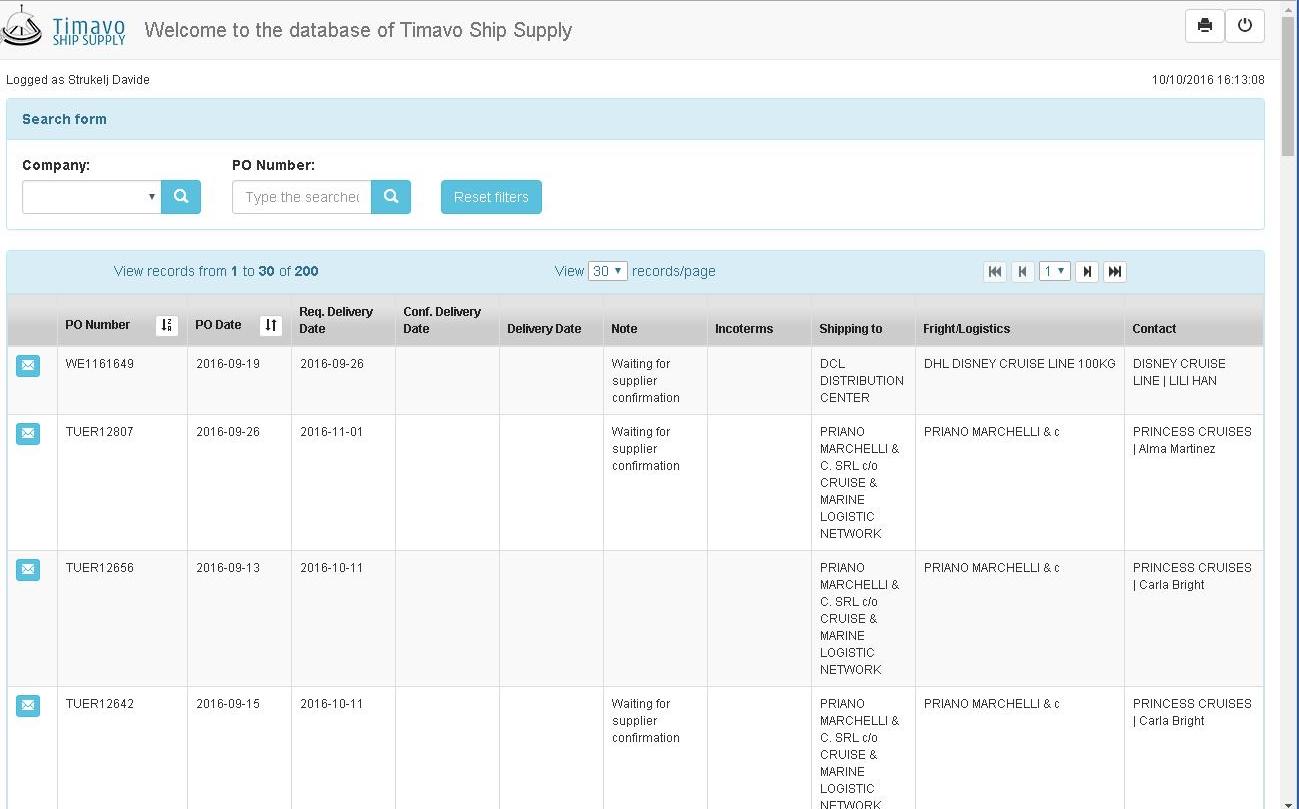Click the power logout icon

pyautogui.click(x=1245, y=26)
